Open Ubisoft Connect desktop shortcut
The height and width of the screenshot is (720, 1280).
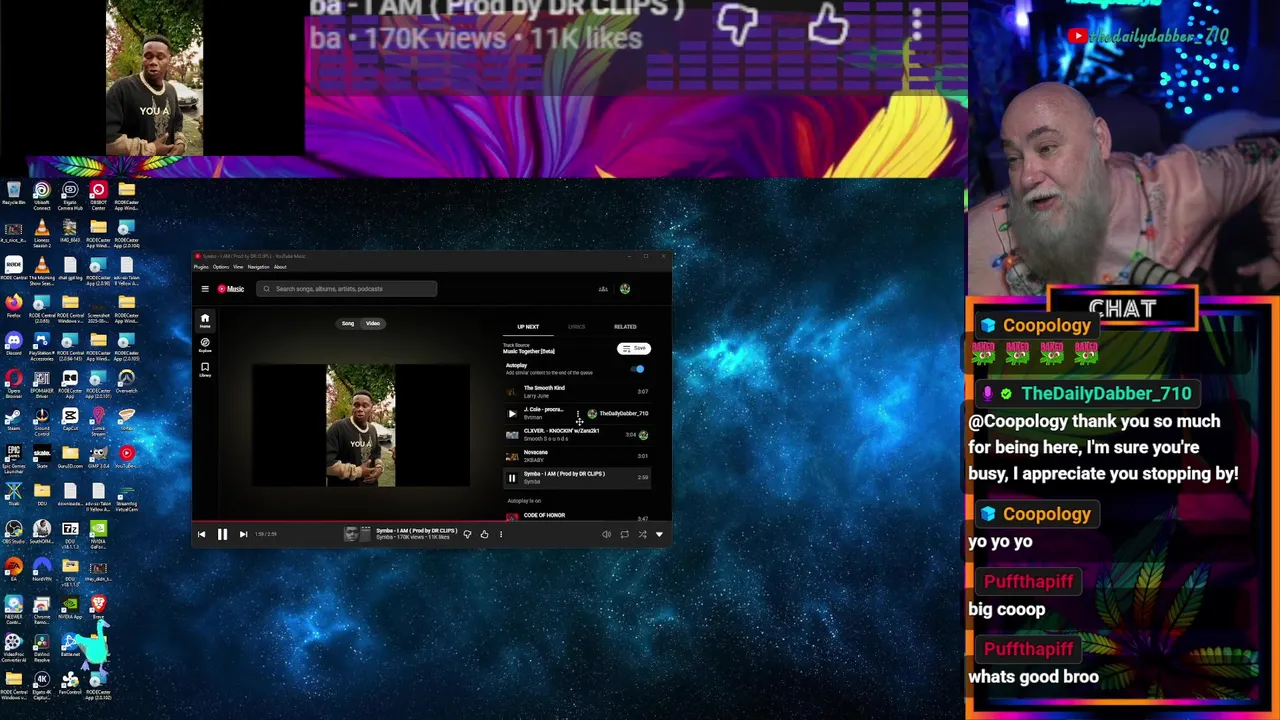point(42,195)
